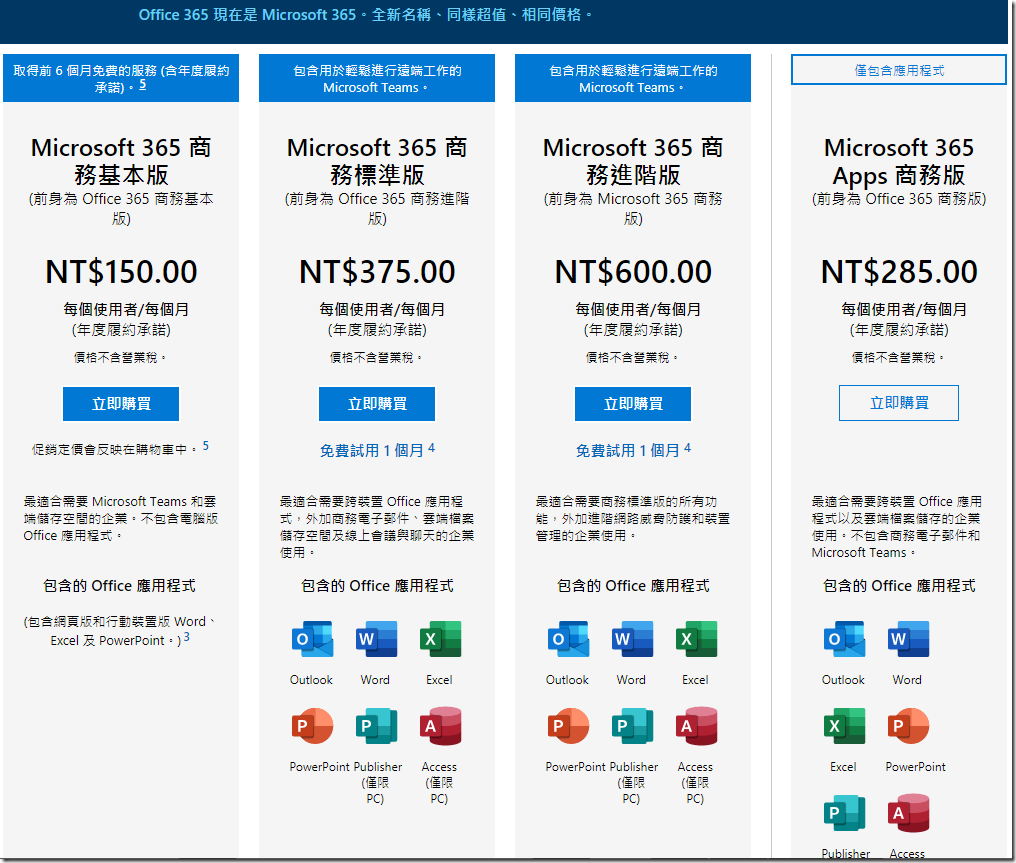Image resolution: width=1016 pixels, height=863 pixels.
Task: Click the 僅包含應用程式 outlined label
Action: pos(899,70)
